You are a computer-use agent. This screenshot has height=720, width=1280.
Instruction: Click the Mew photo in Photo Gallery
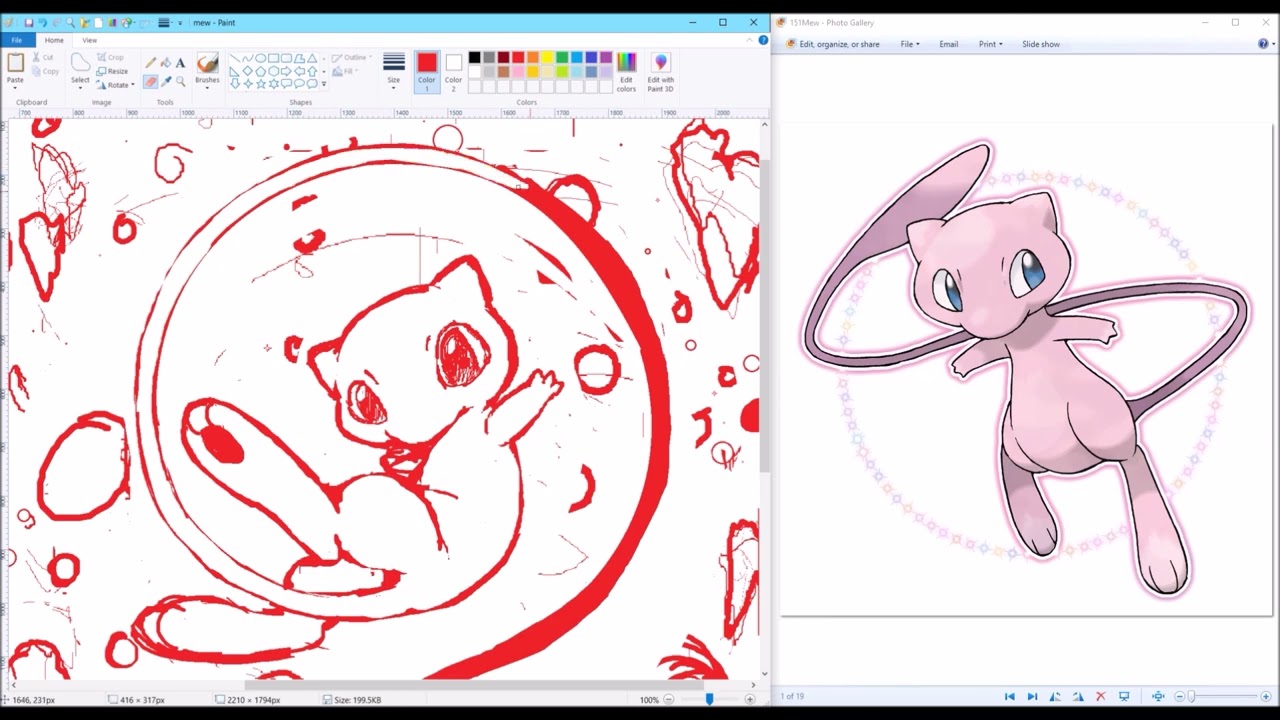click(x=1026, y=370)
